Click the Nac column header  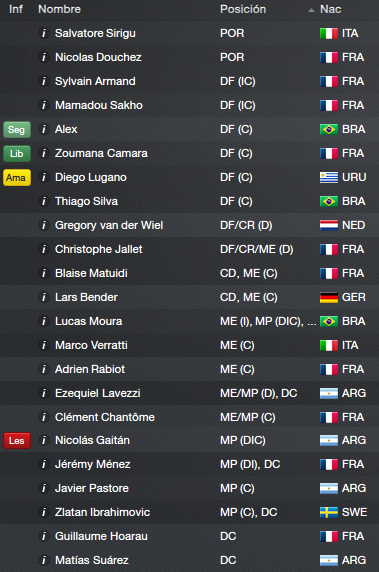tap(330, 9)
